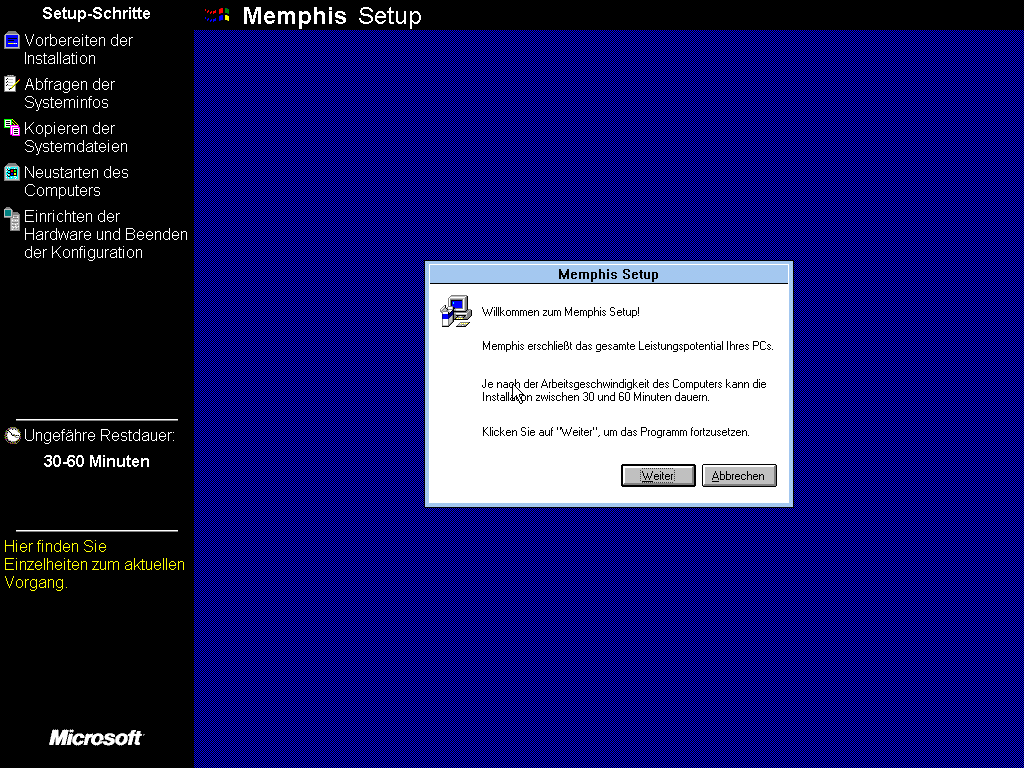The image size is (1024, 768).
Task: Select the "Neustarten des Computers" step text
Action: tap(76, 182)
